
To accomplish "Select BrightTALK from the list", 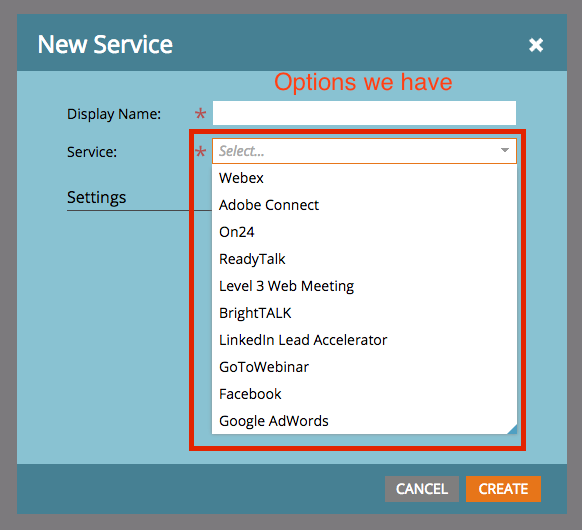I will coord(364,313).
